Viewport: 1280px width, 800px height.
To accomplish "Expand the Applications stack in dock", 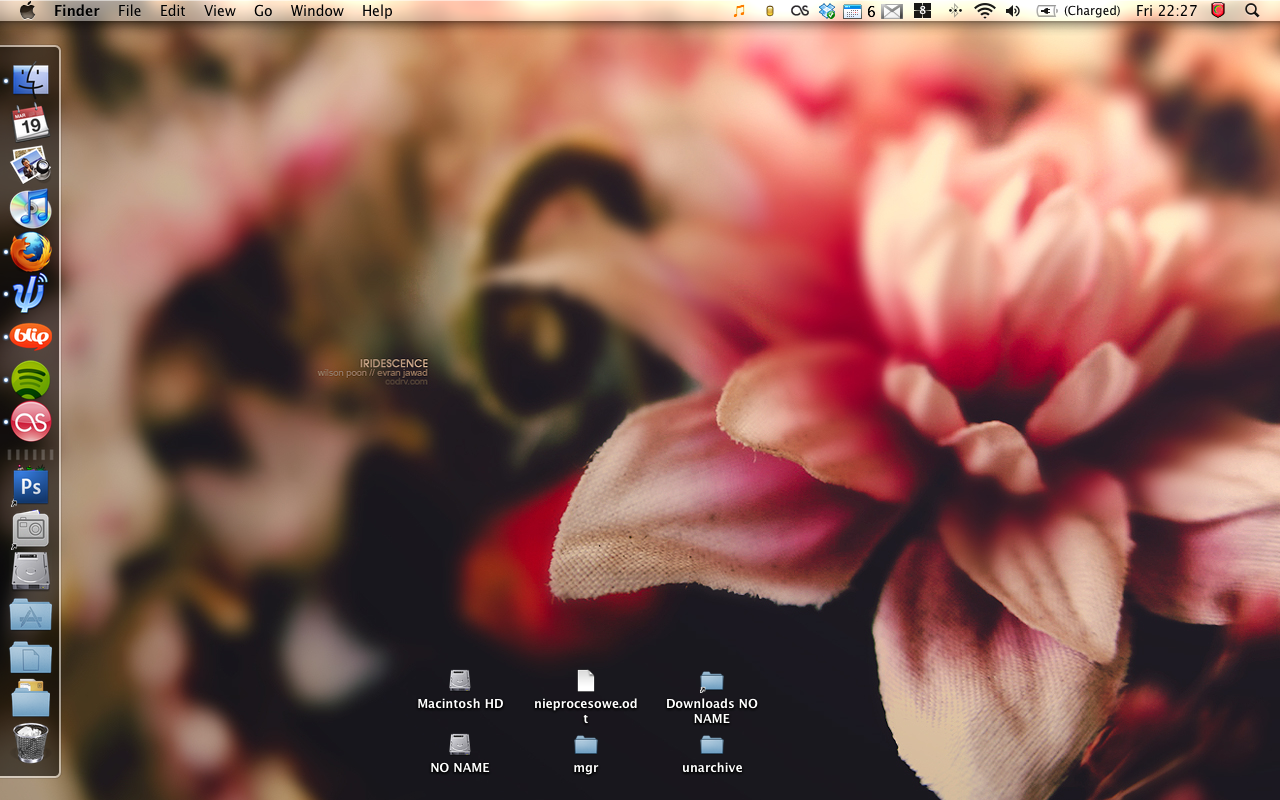I will coord(30,615).
